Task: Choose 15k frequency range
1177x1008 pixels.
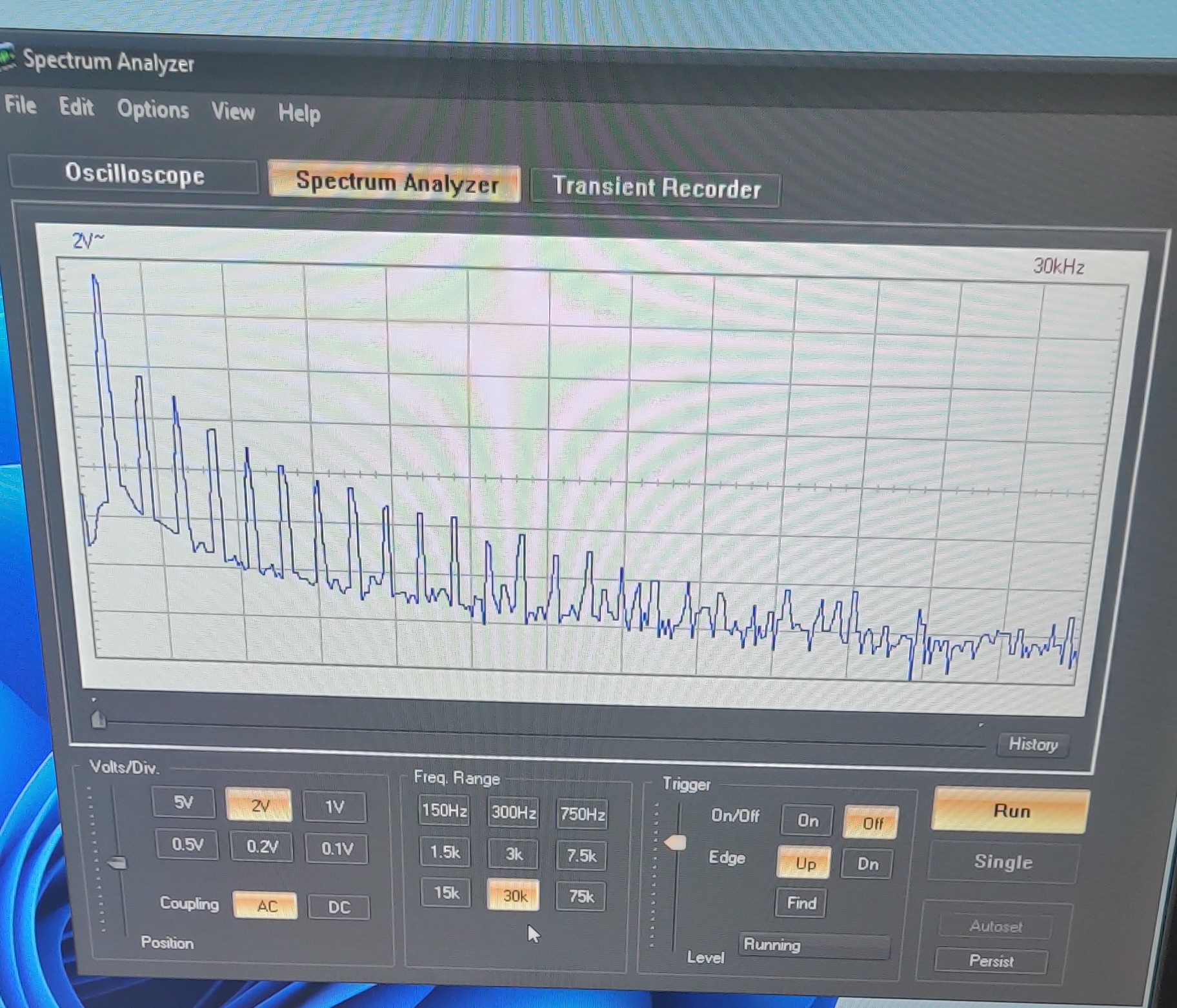Action: (447, 892)
